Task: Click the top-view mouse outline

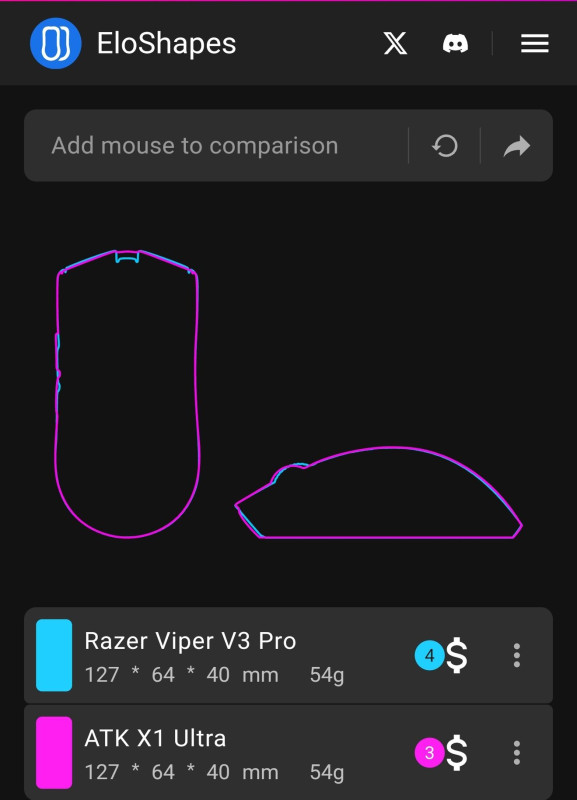Action: coord(127,393)
